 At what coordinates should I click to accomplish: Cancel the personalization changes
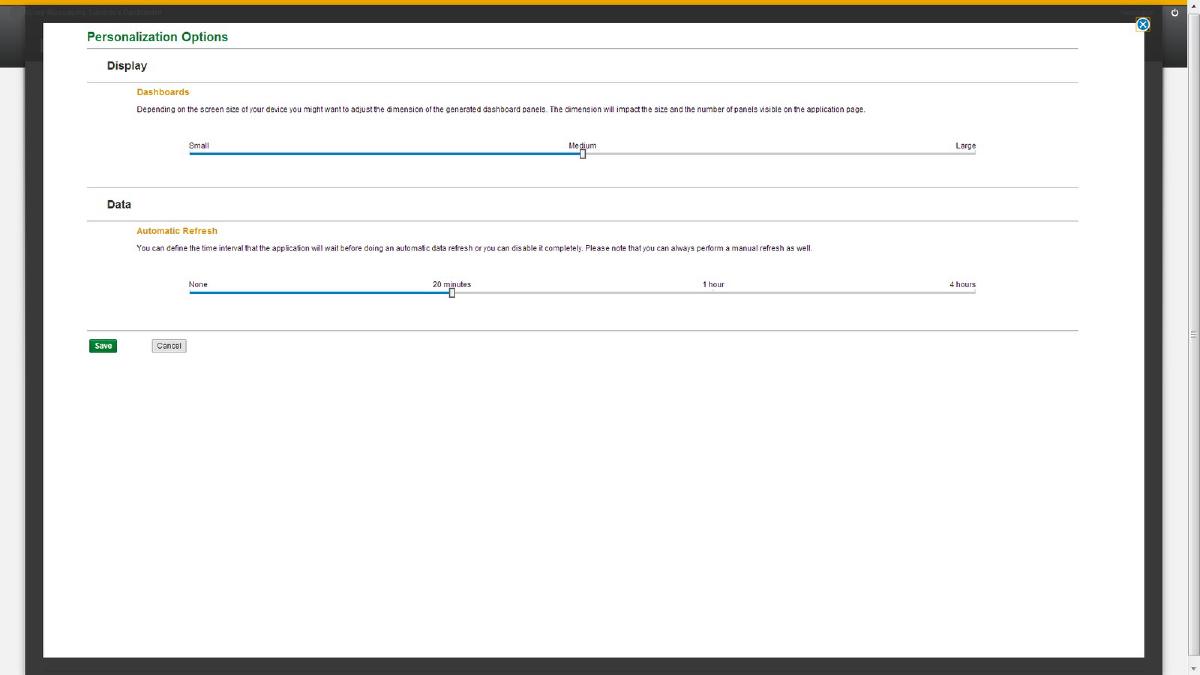point(169,346)
